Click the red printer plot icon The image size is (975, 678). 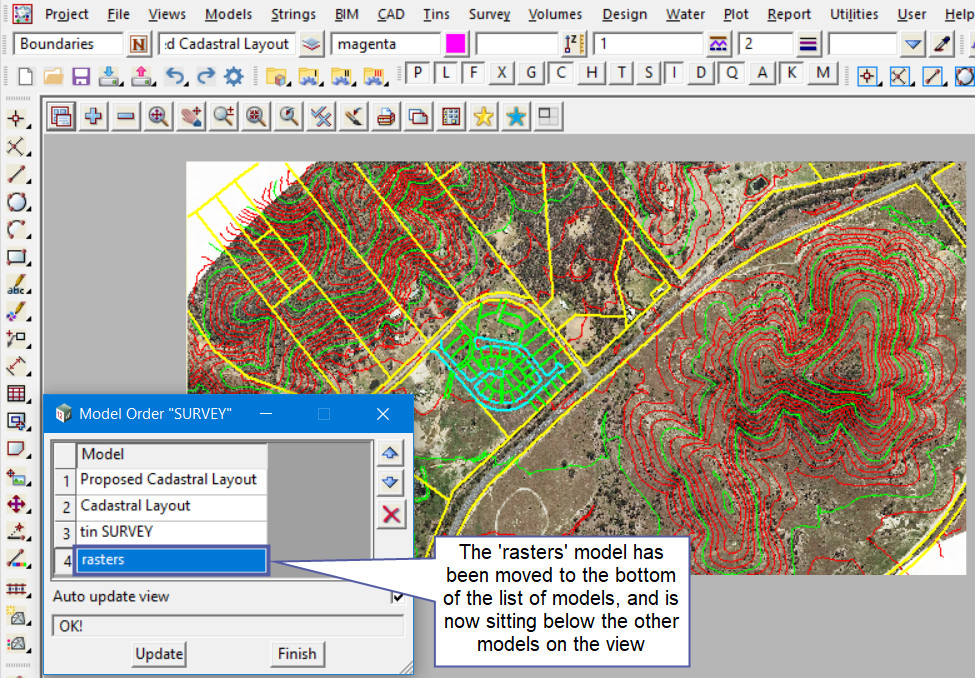(386, 117)
